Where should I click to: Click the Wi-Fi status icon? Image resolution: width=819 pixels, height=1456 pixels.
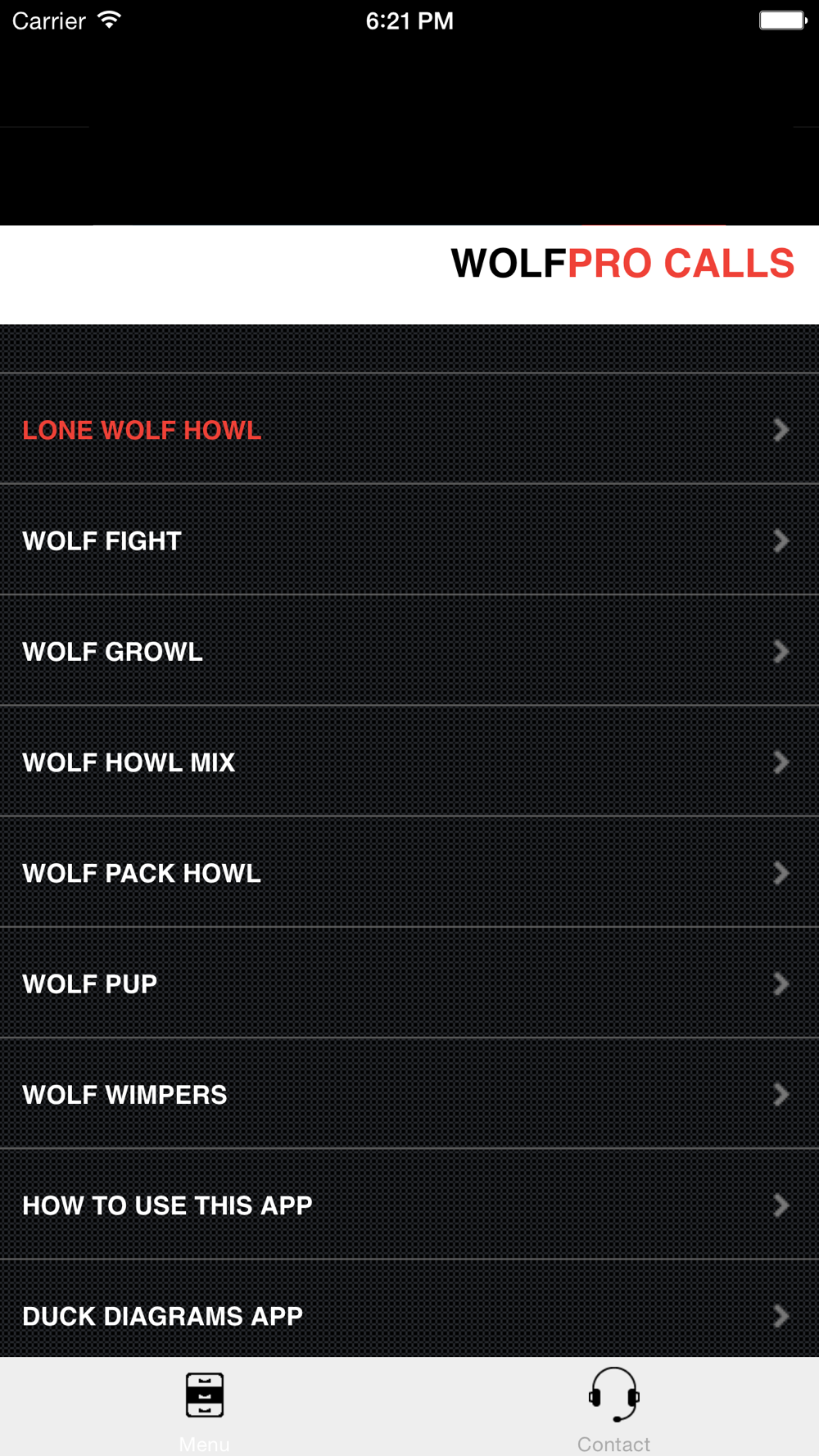[x=109, y=20]
